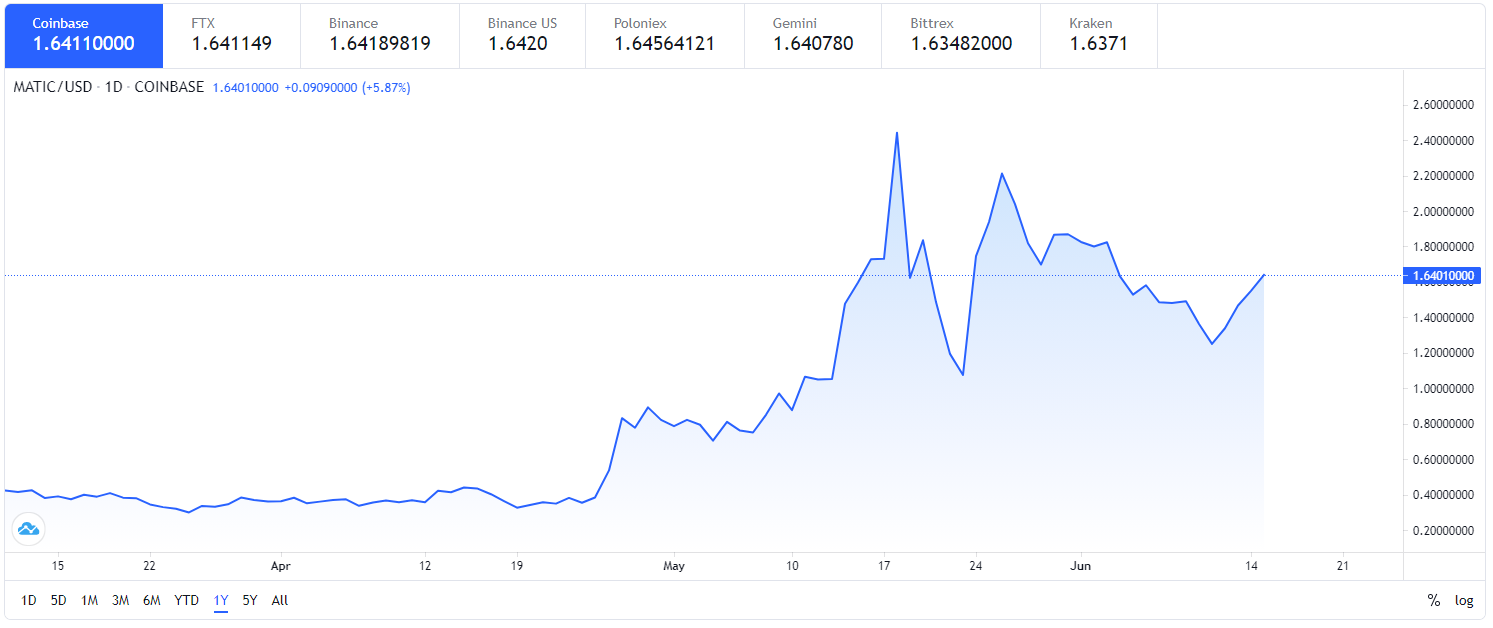Click the 2.40000000 price axis label

pos(1443,141)
